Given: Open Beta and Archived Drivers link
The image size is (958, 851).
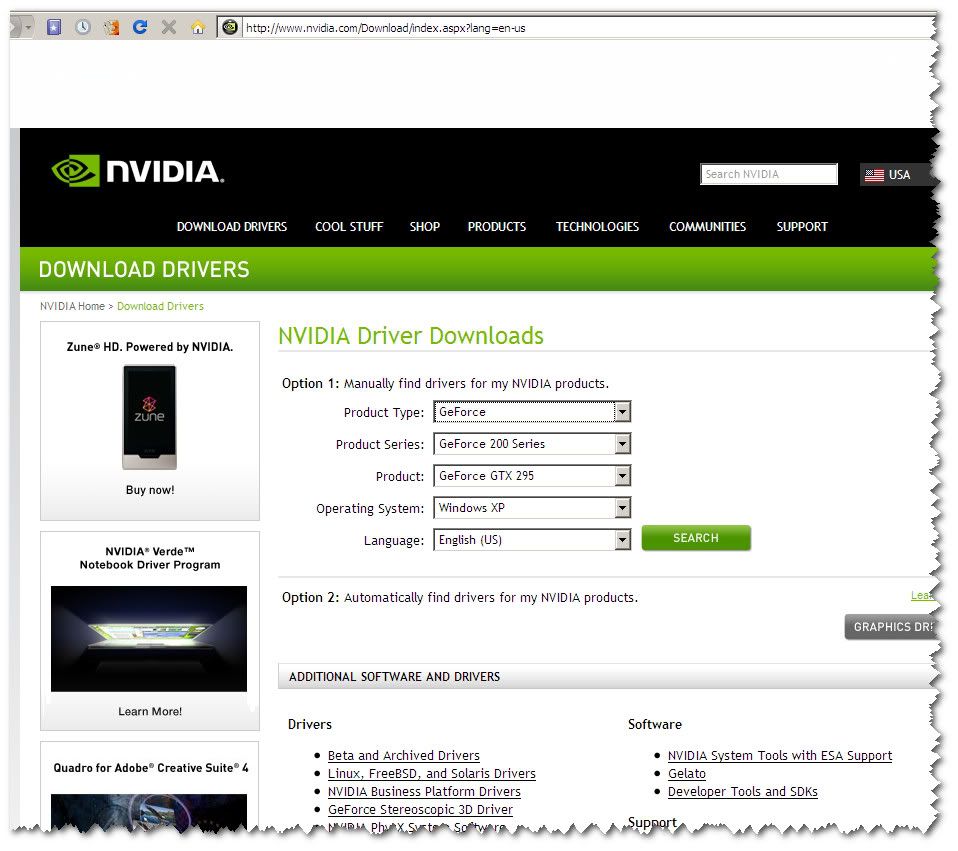Looking at the screenshot, I should click(x=403, y=756).
